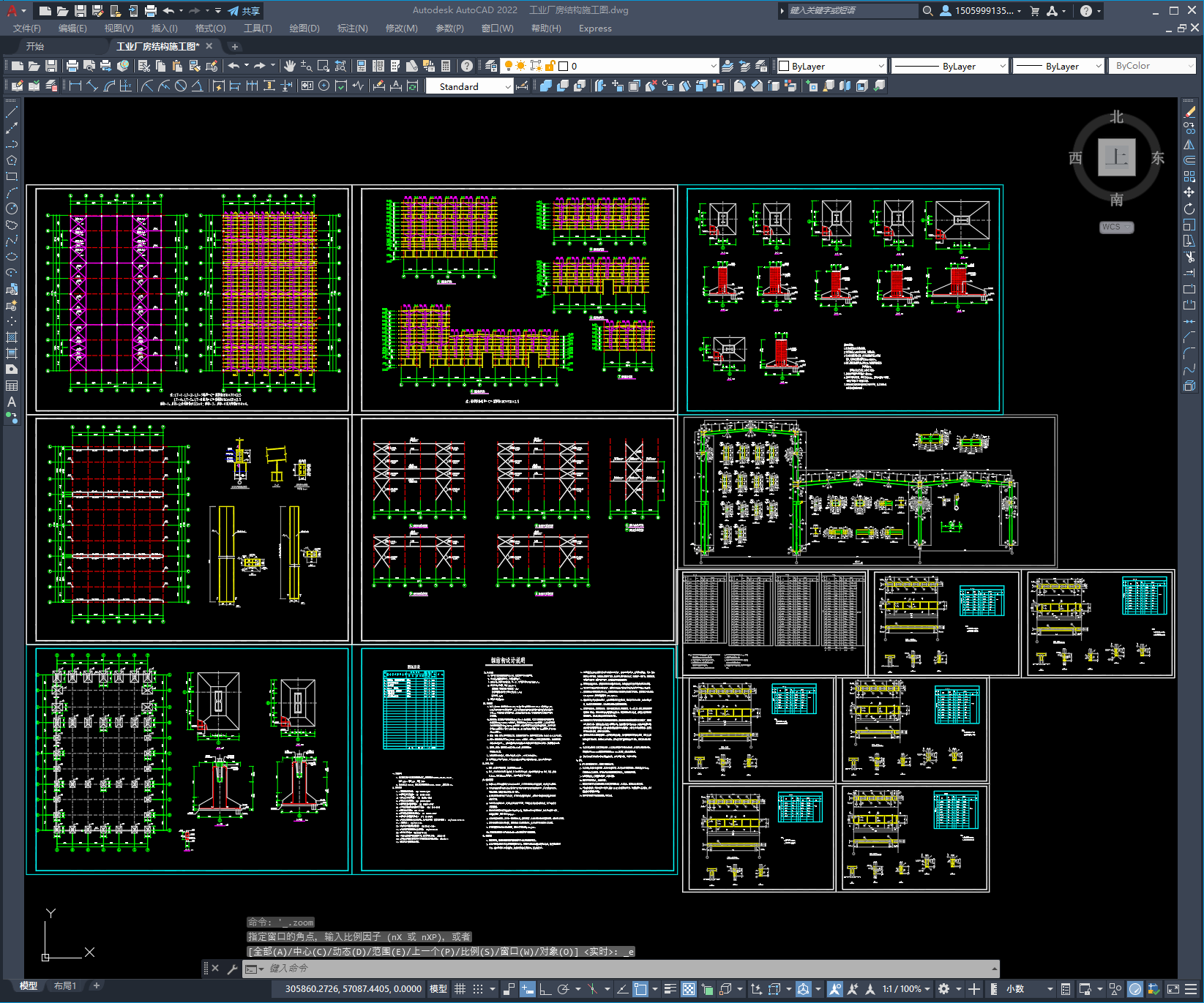Open the Autodesk App Store cart icon
This screenshot has width=1204, height=1003.
(x=1035, y=11)
